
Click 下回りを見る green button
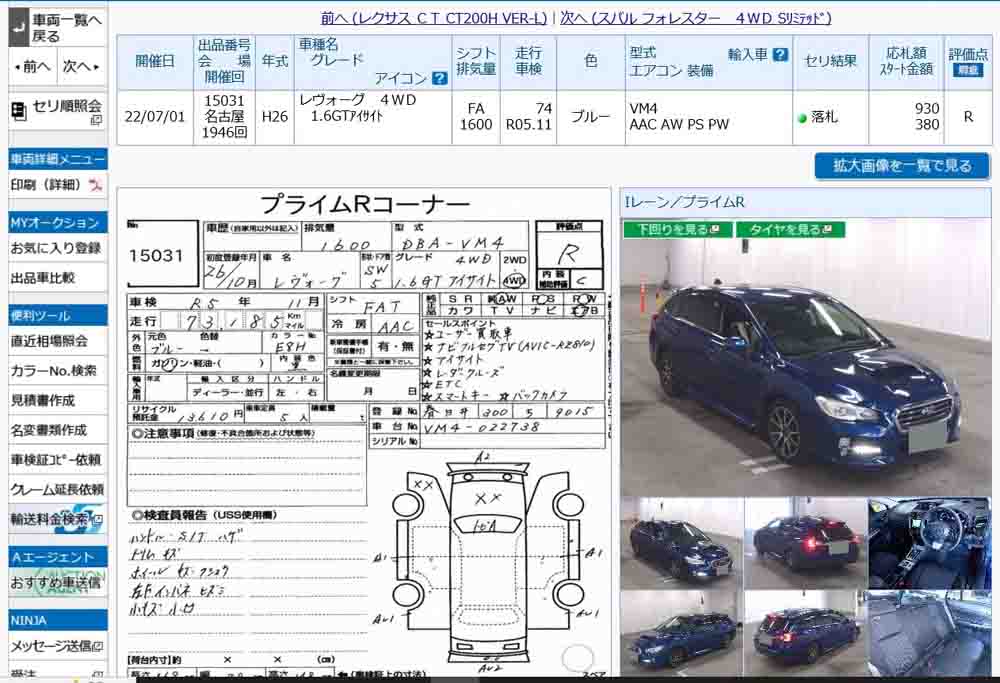[677, 229]
